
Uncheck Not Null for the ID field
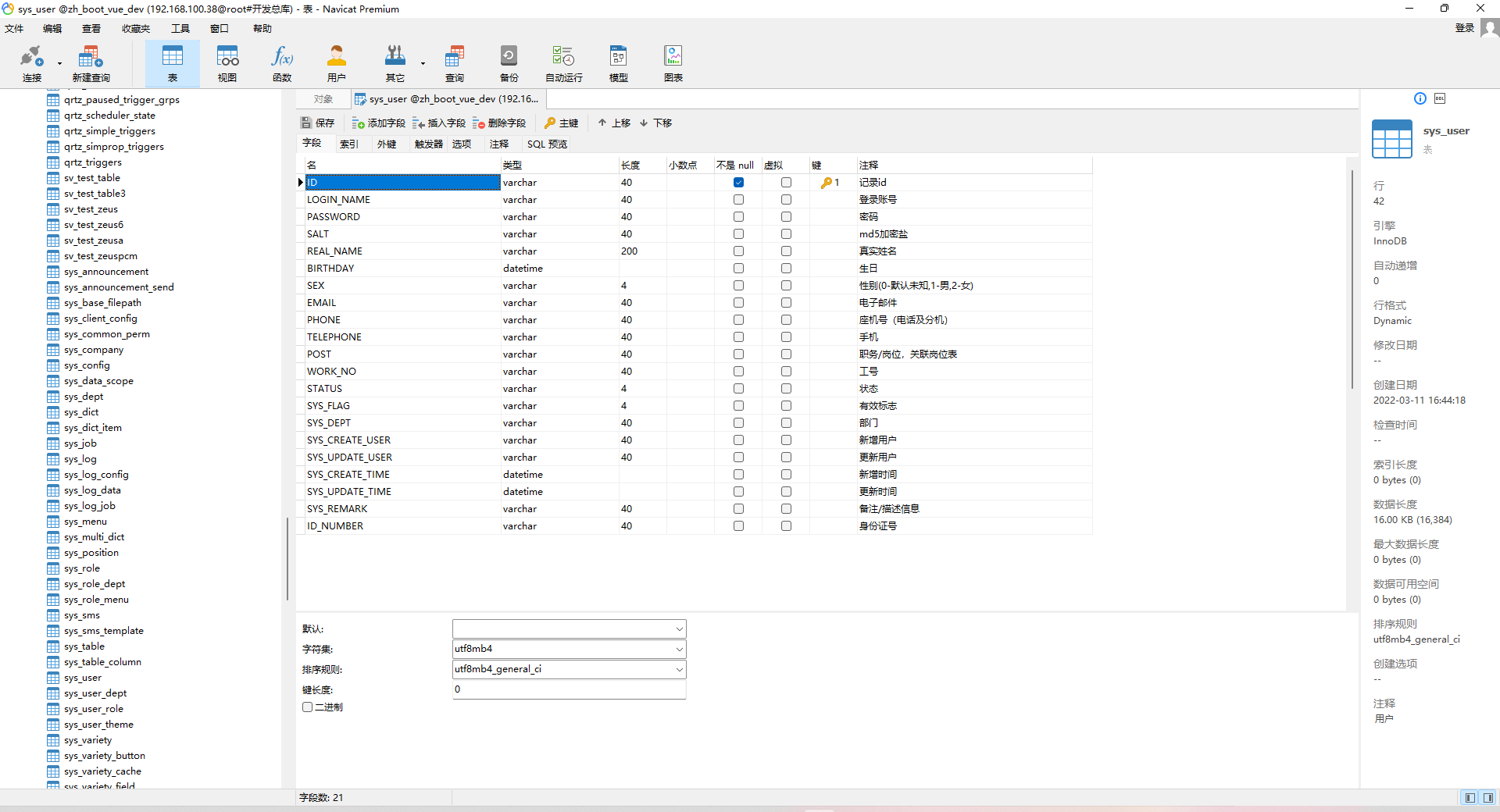(738, 183)
